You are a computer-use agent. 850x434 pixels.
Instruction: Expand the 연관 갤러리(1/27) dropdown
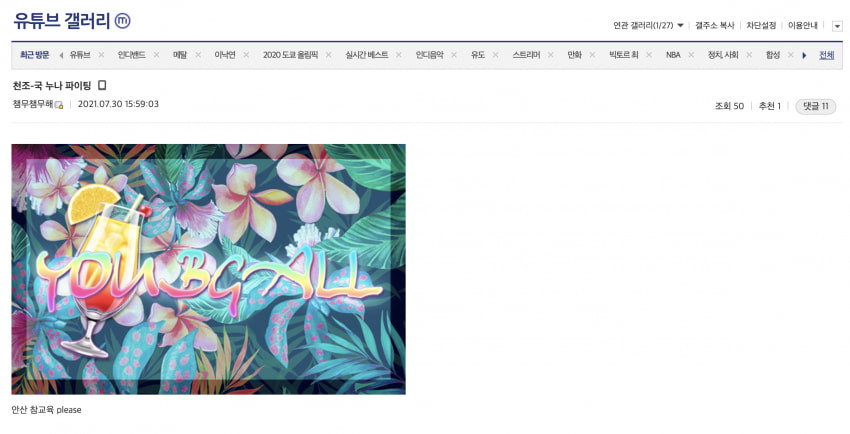pos(648,25)
